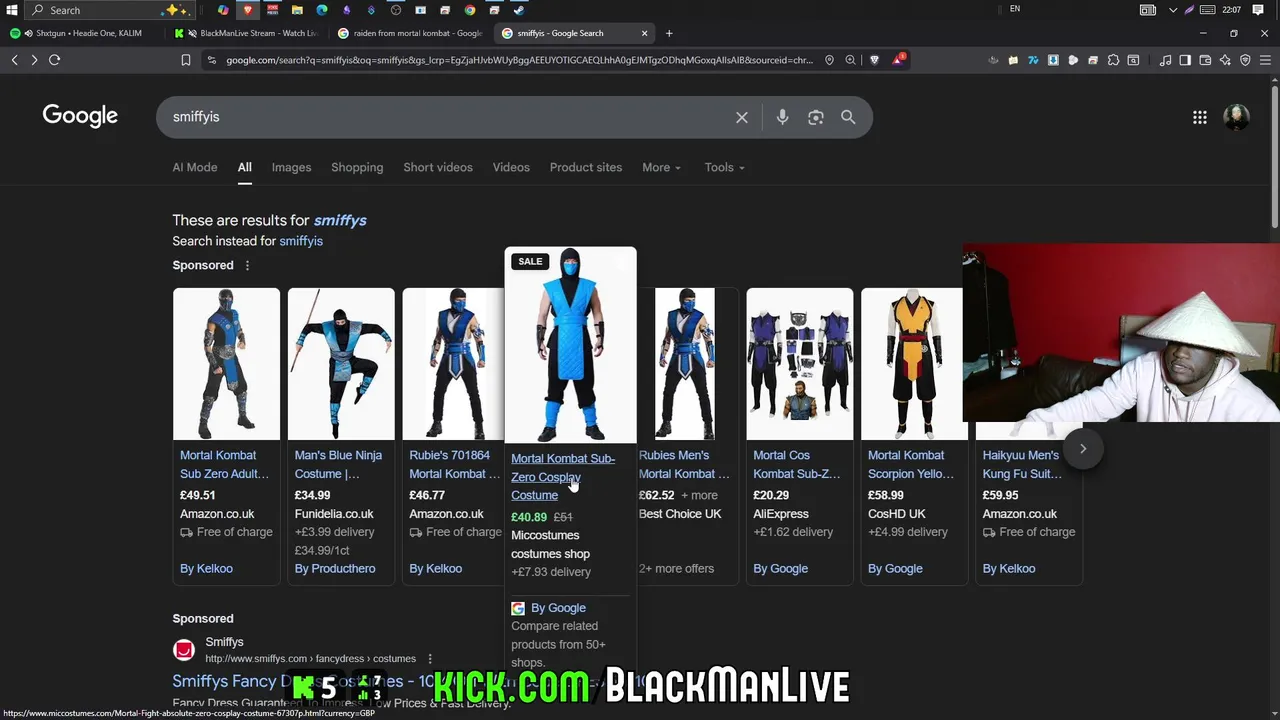The height and width of the screenshot is (720, 1280).
Task: Reload the current page
Action: [x=55, y=60]
